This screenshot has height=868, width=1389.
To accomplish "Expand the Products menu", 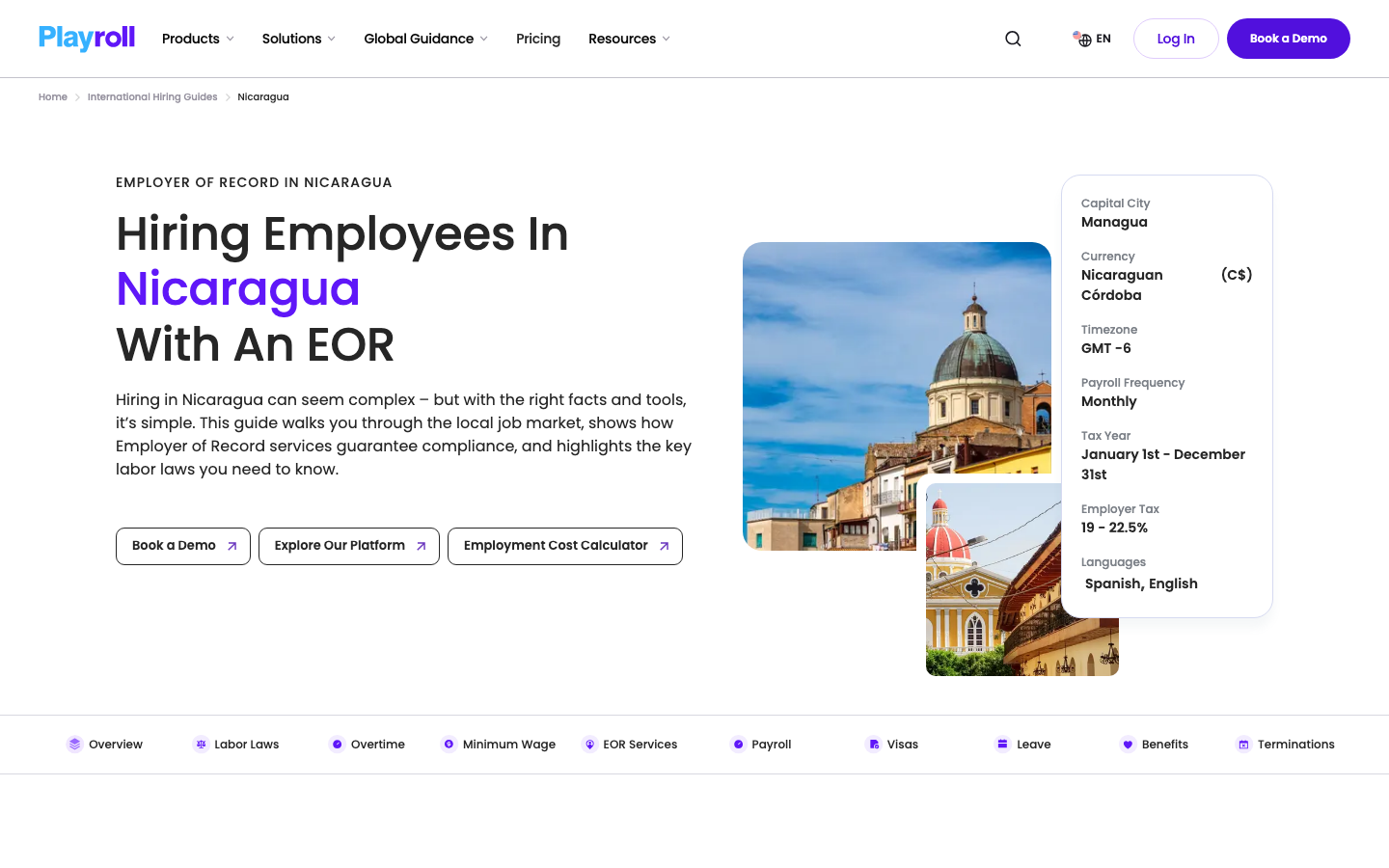I will point(198,39).
